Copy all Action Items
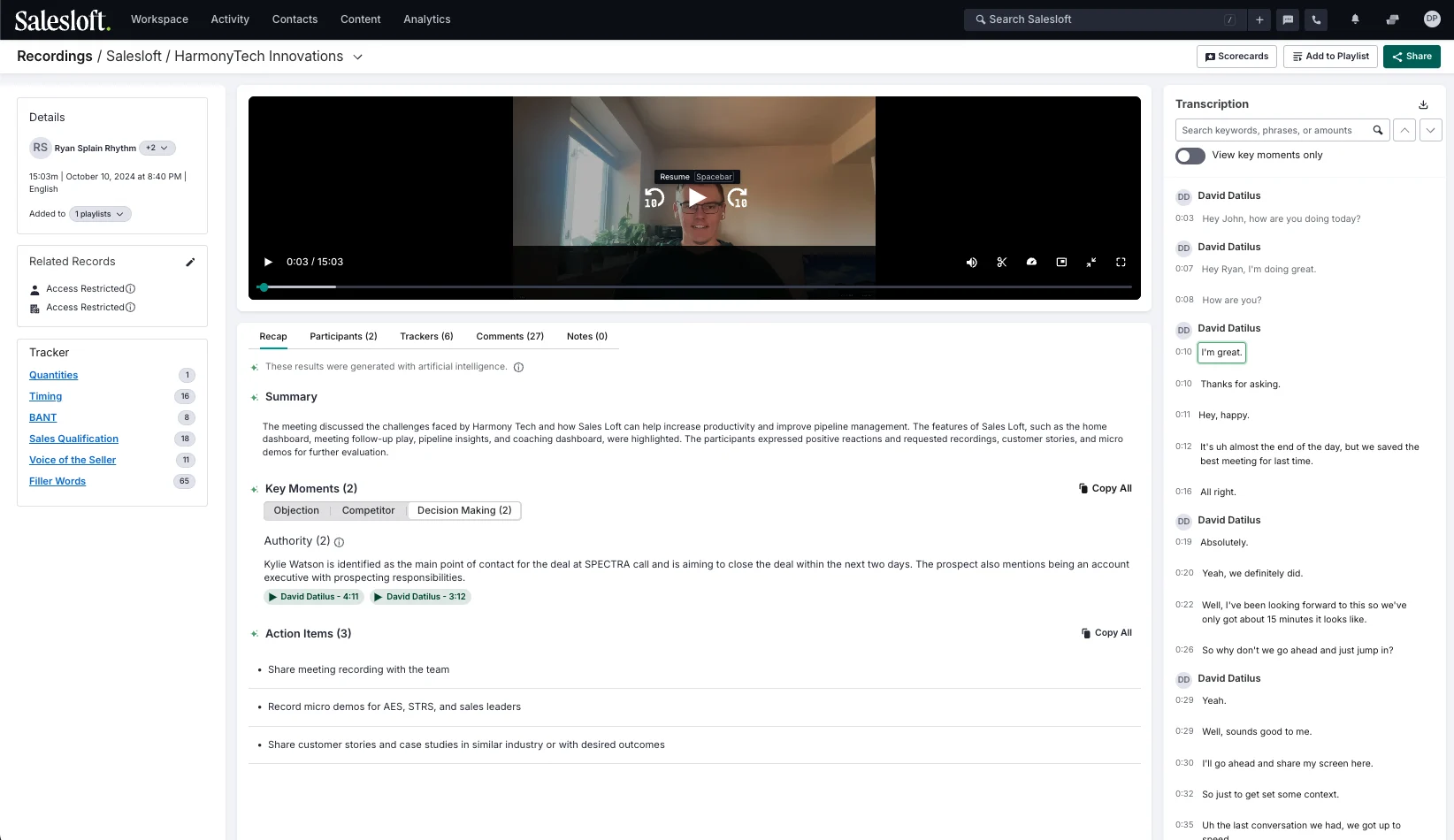Viewport: 1454px width, 840px height. click(x=1106, y=633)
